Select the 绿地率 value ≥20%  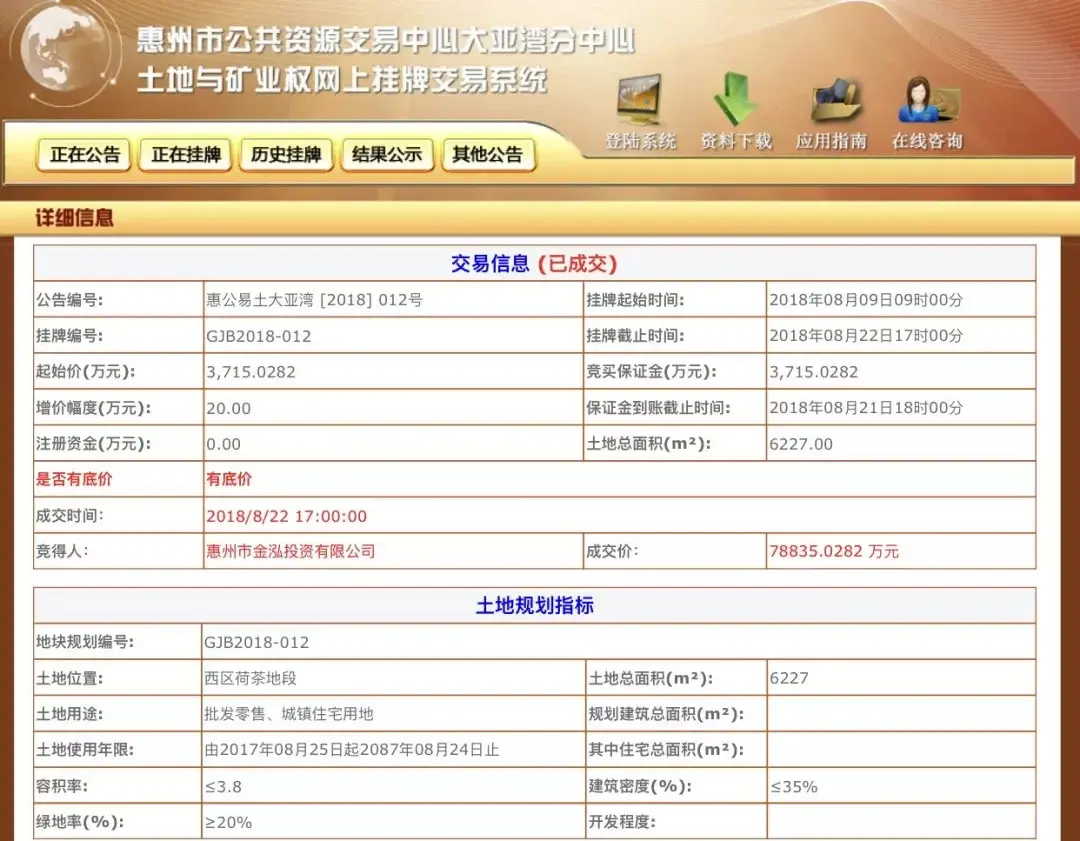pos(228,822)
